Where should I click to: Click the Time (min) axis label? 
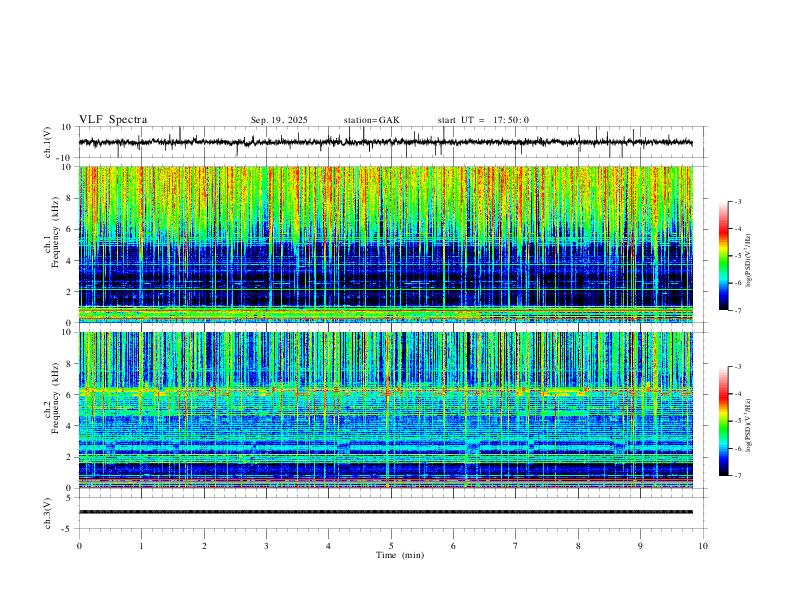pos(400,555)
